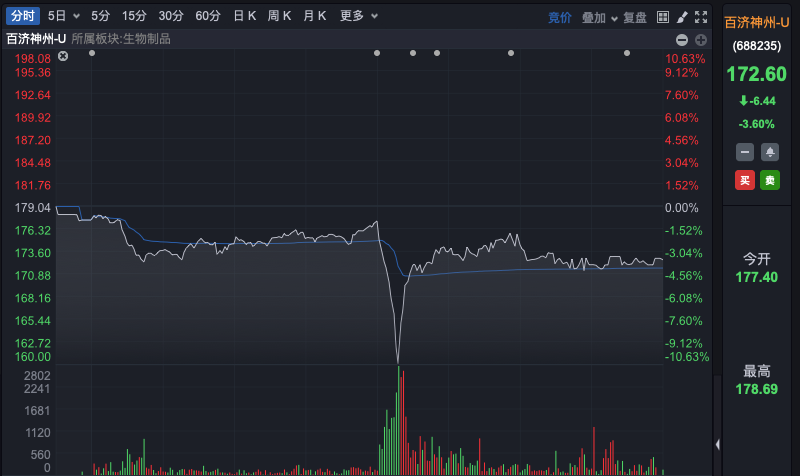Click the 最高 high price 178.69

pos(757,389)
